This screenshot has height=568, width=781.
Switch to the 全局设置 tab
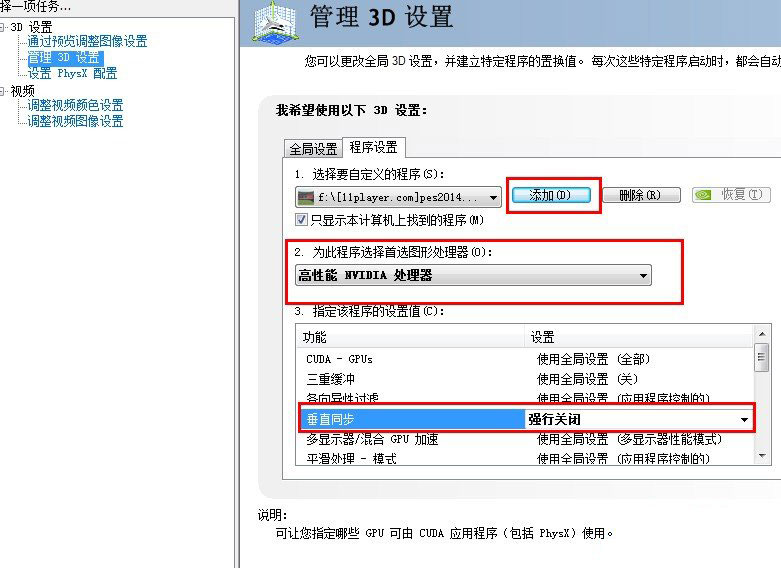pyautogui.click(x=313, y=148)
